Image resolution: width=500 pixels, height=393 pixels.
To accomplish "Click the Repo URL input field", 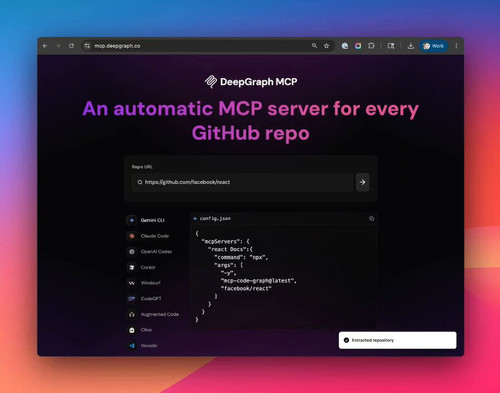I will [x=243, y=182].
